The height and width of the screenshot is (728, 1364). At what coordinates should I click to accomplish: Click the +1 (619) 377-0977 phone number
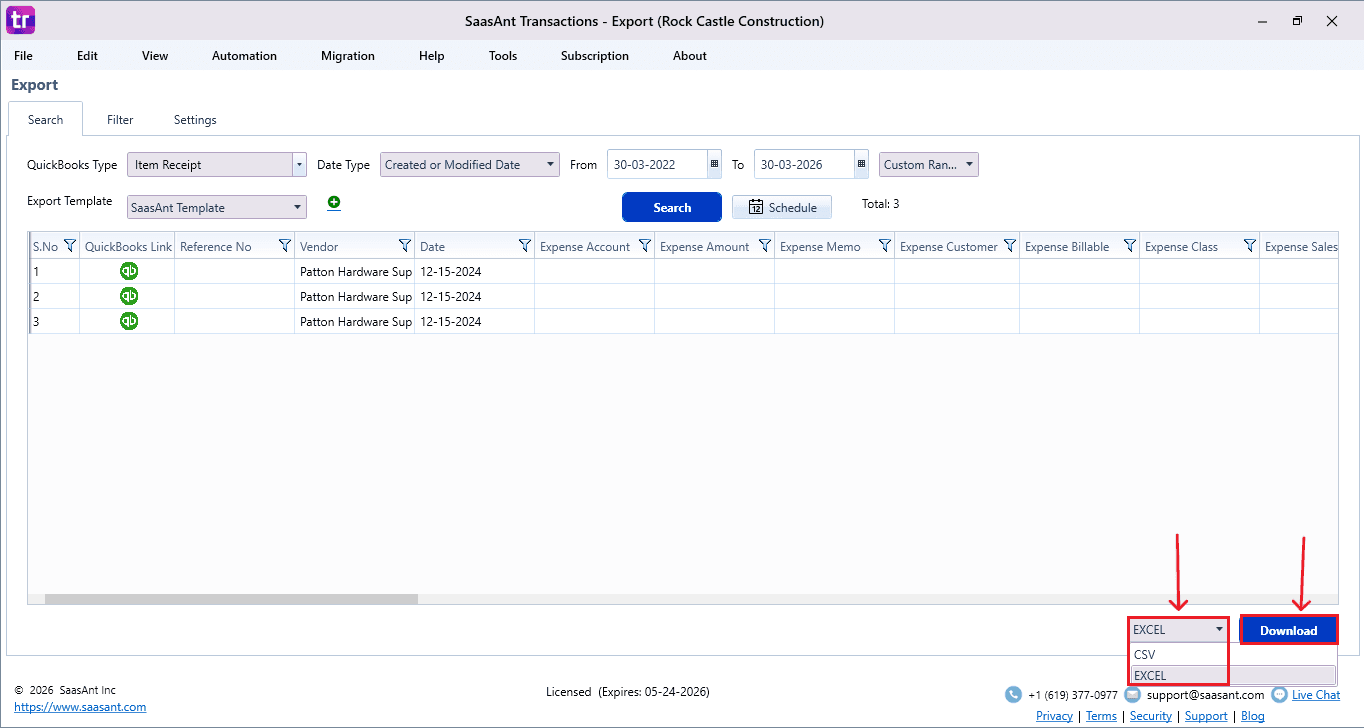[1073, 695]
